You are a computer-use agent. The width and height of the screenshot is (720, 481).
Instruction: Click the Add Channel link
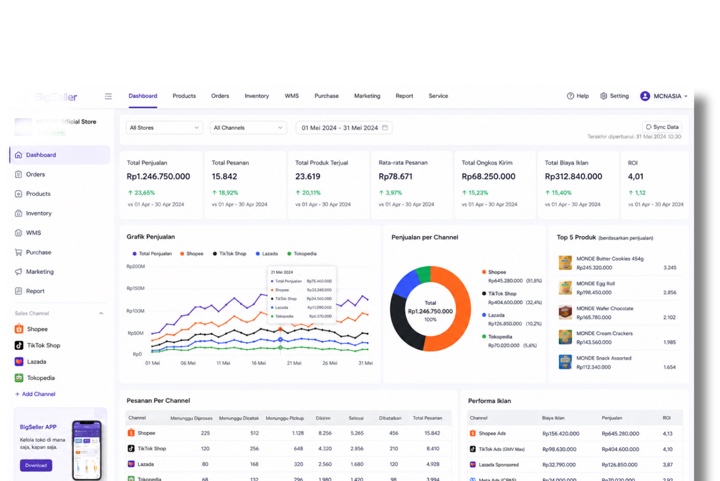tap(35, 394)
